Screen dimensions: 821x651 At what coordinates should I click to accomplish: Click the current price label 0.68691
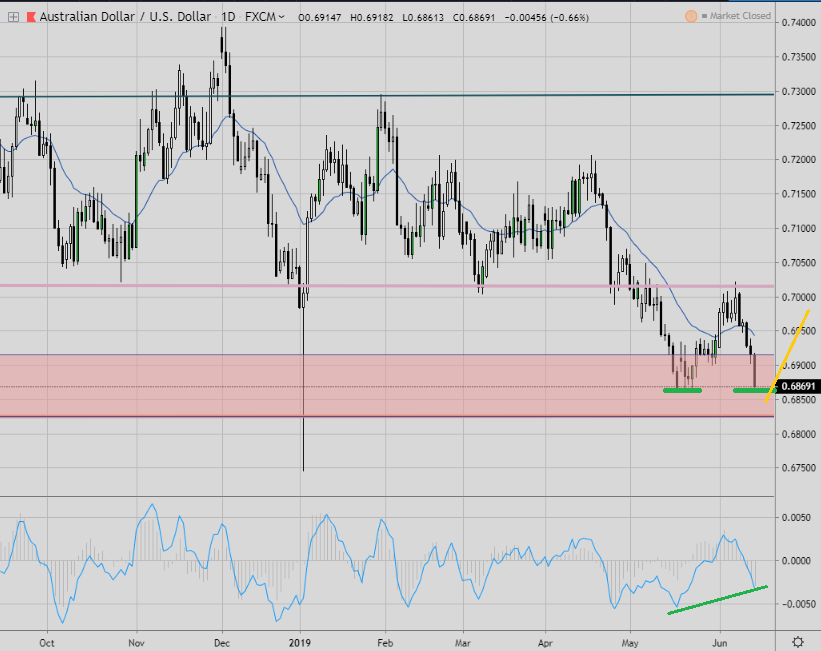[798, 387]
